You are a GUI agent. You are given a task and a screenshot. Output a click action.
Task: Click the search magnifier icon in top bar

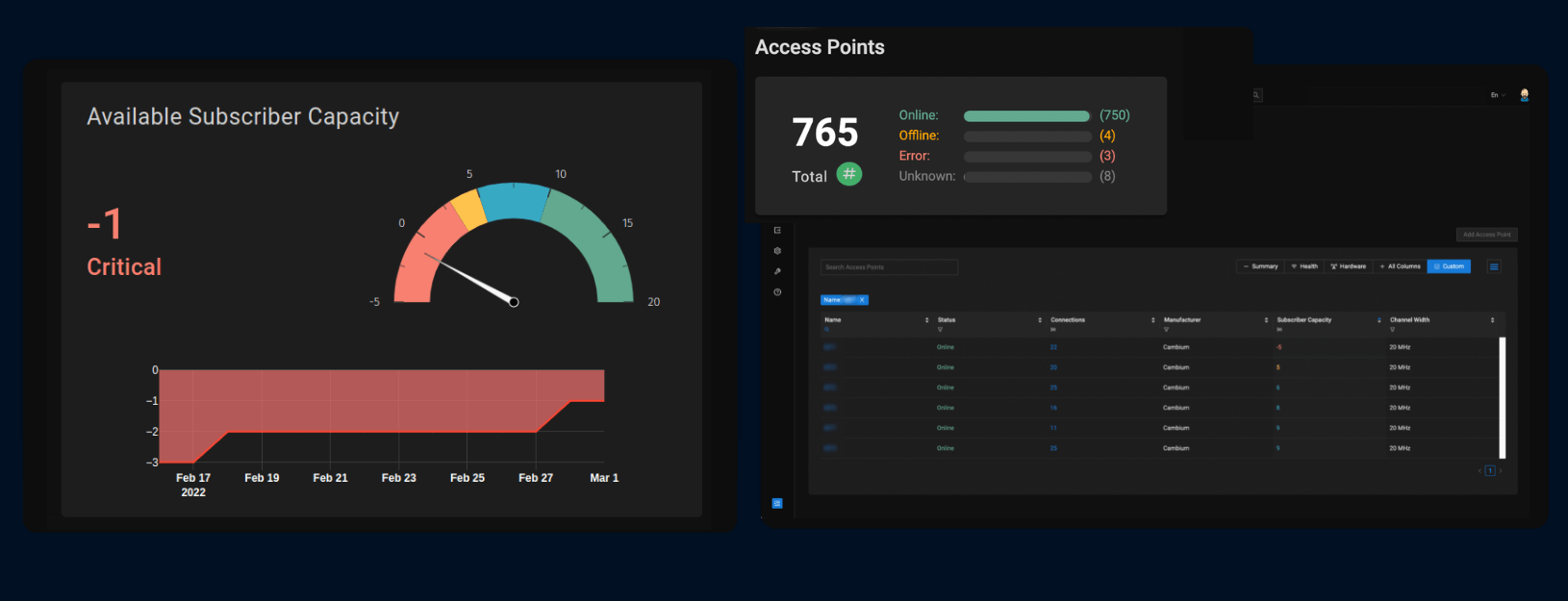coord(1256,95)
